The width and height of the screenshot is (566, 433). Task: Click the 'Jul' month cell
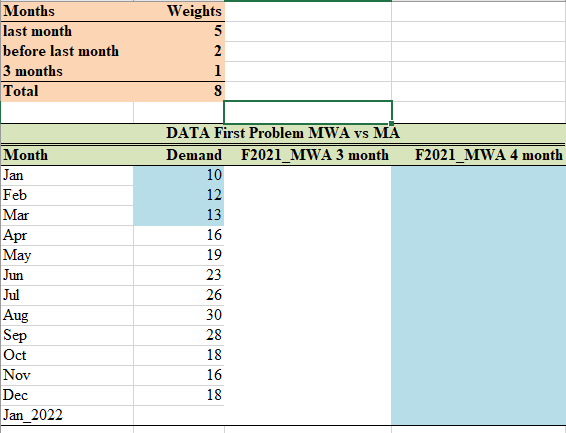pyautogui.click(x=67, y=296)
